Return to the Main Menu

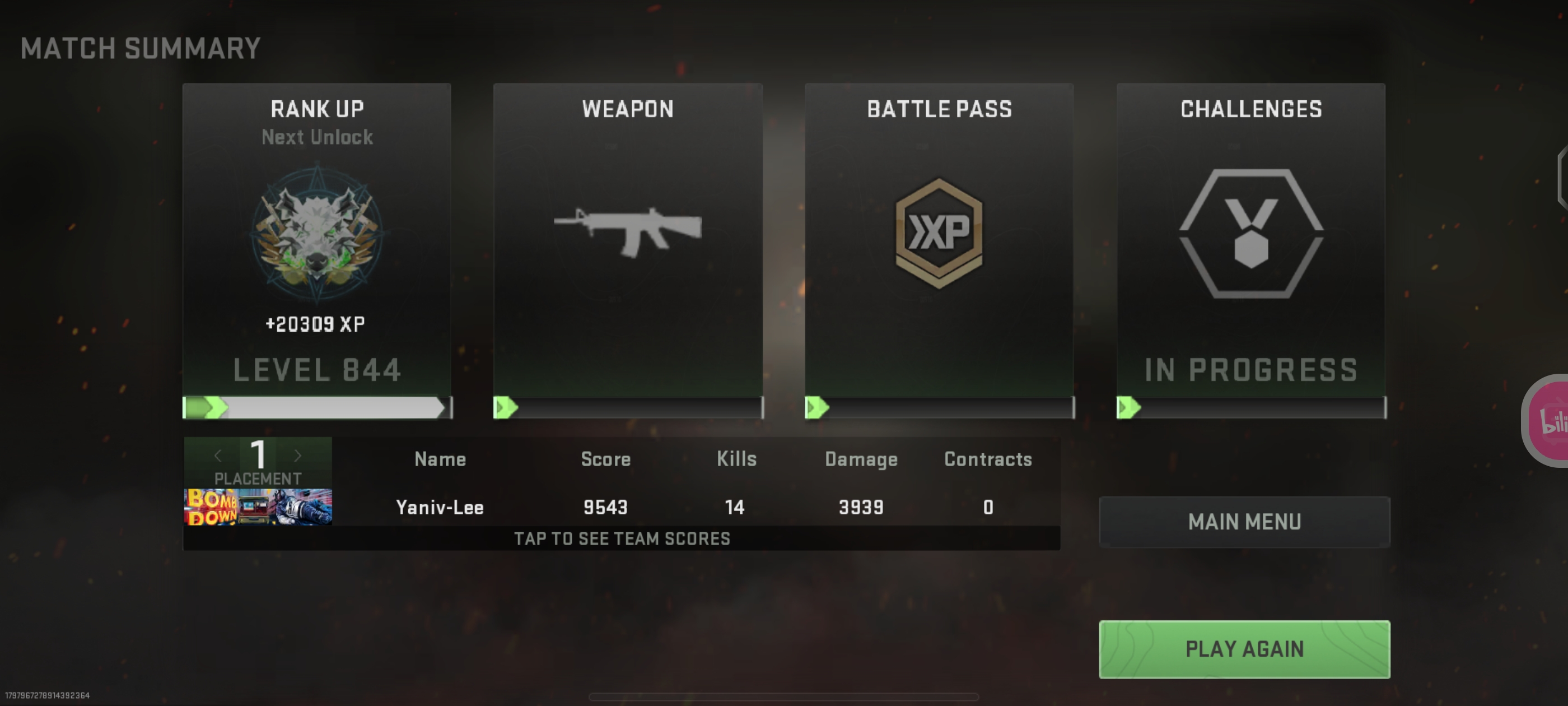[x=1244, y=522]
